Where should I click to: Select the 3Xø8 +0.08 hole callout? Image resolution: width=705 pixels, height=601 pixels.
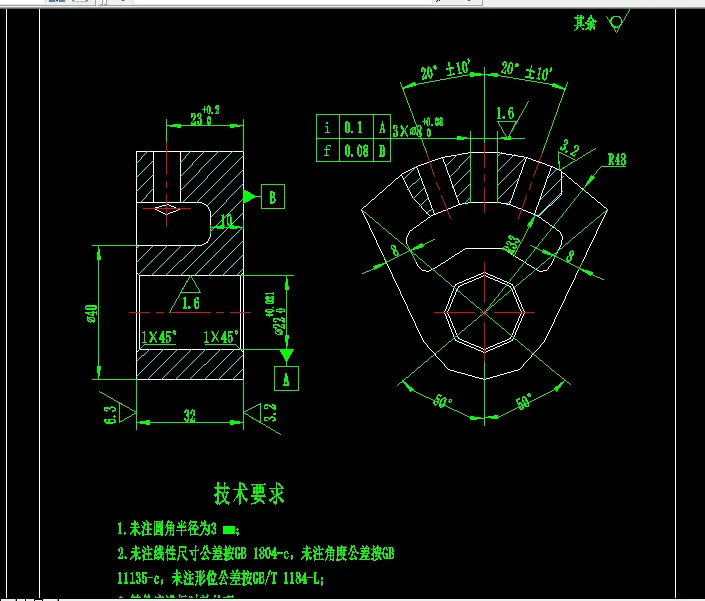click(418, 128)
